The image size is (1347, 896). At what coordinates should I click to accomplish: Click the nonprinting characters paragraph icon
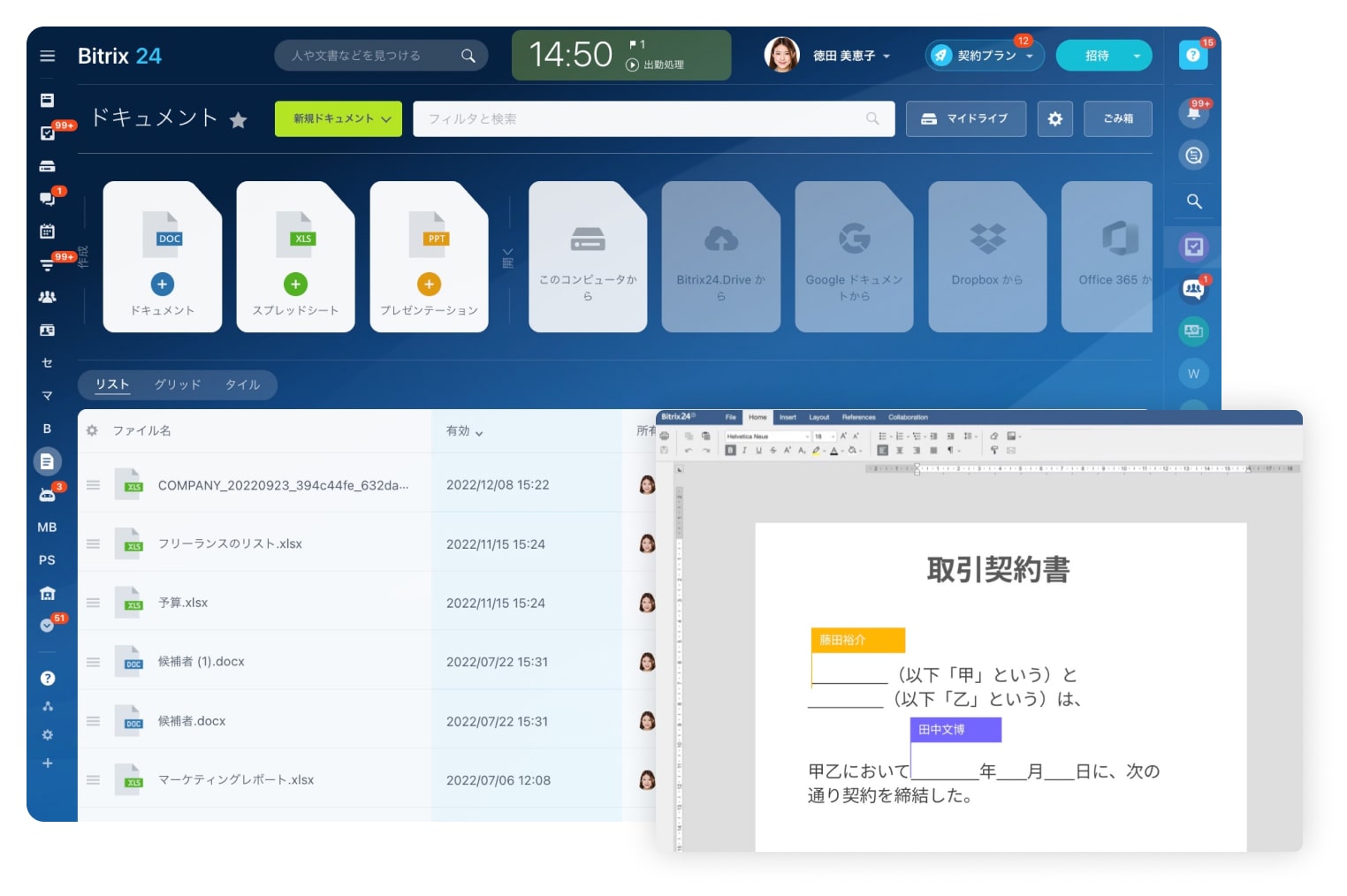950,451
